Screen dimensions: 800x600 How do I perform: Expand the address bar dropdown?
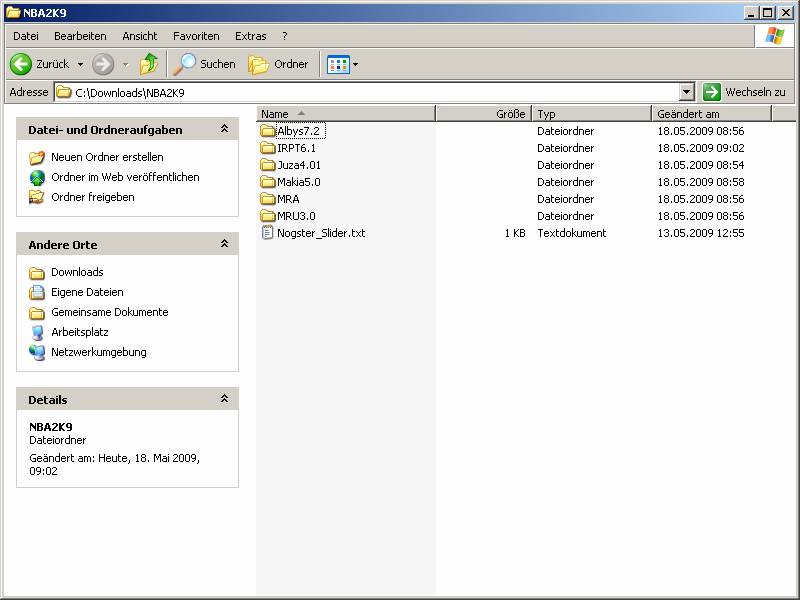coord(687,92)
